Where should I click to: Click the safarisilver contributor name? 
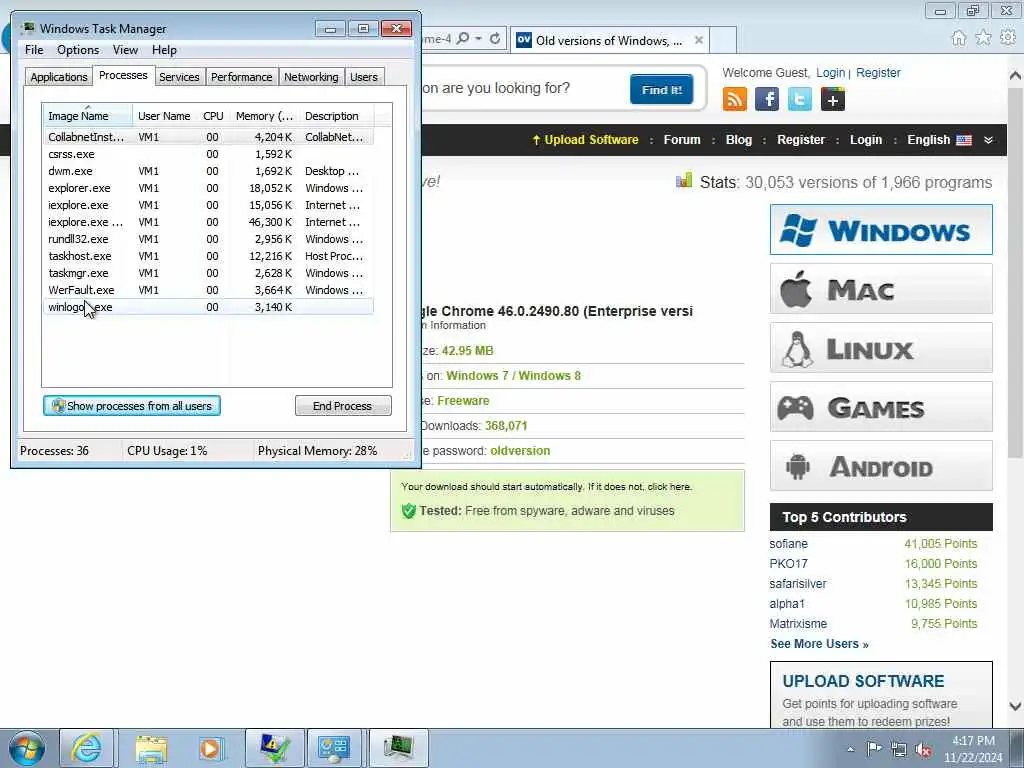point(797,584)
